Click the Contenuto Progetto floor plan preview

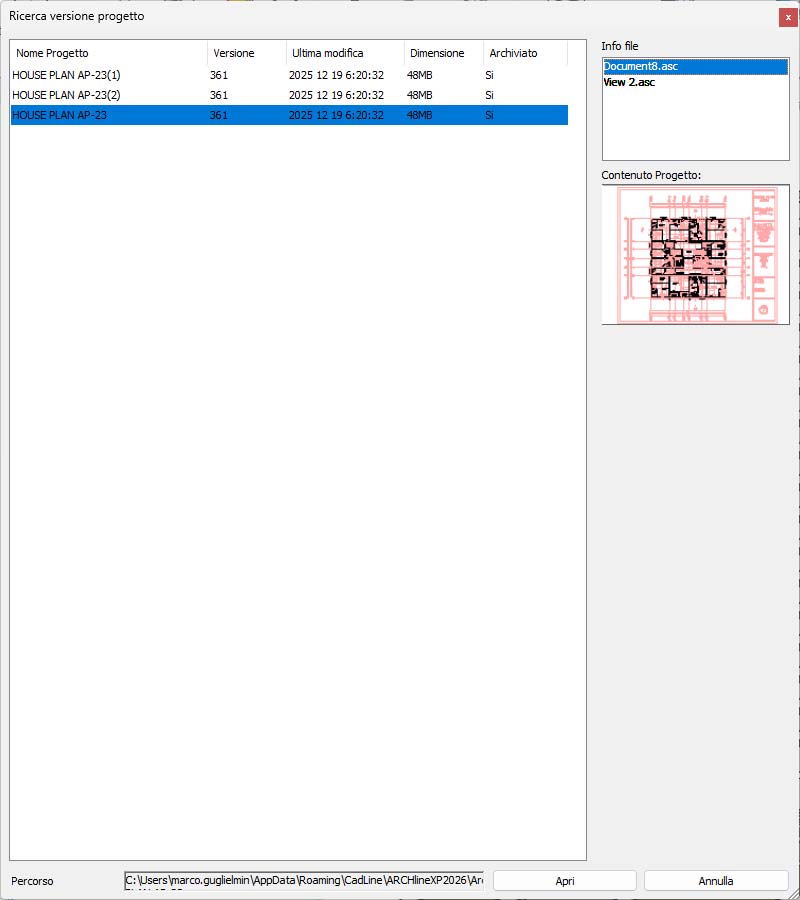click(x=695, y=254)
